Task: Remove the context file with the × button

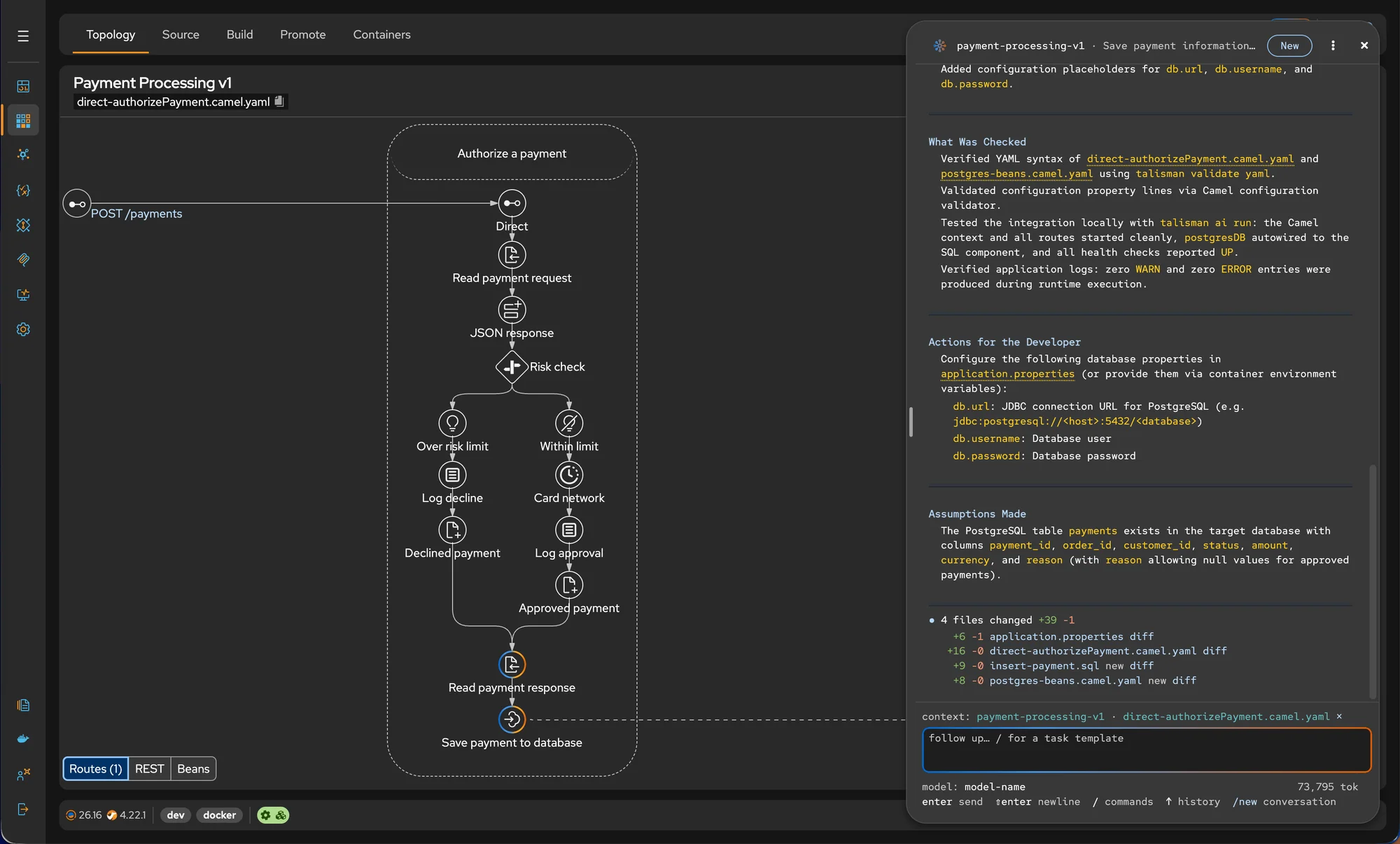Action: click(x=1339, y=717)
